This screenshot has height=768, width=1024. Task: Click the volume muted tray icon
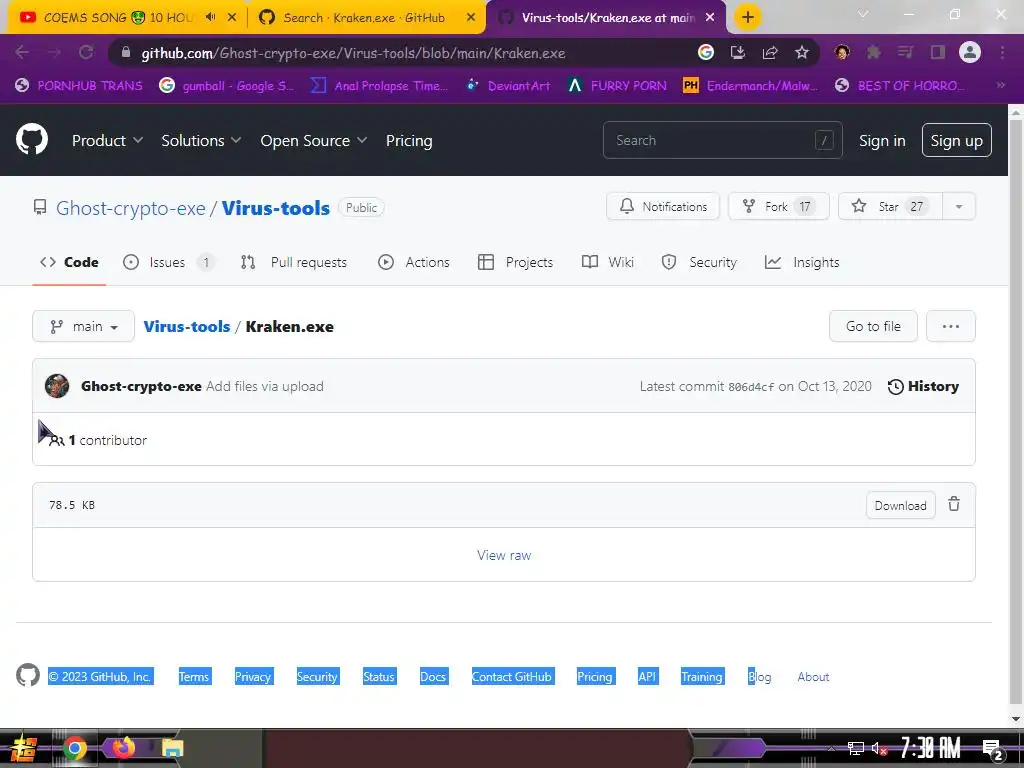pyautogui.click(x=879, y=748)
